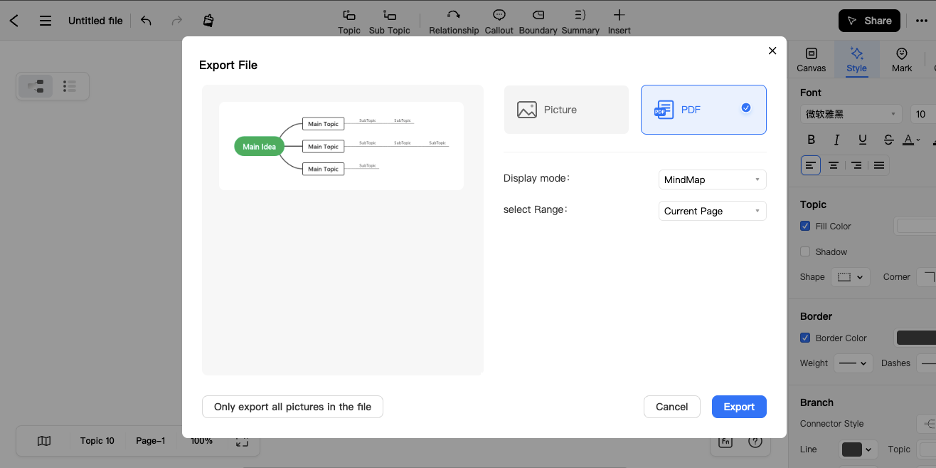Screen dimensions: 936x468
Task: Open the select Range dropdown
Action: pos(712,211)
